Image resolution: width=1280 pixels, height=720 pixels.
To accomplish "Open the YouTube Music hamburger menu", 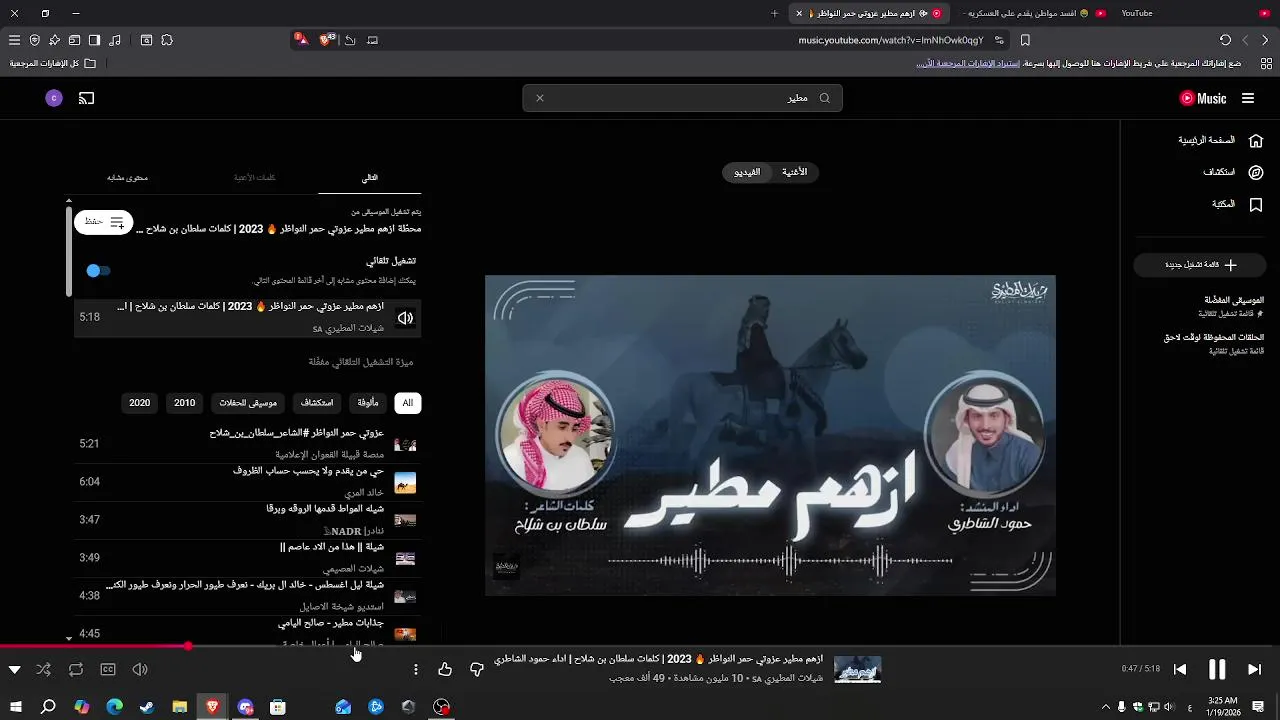I will coord(1248,98).
